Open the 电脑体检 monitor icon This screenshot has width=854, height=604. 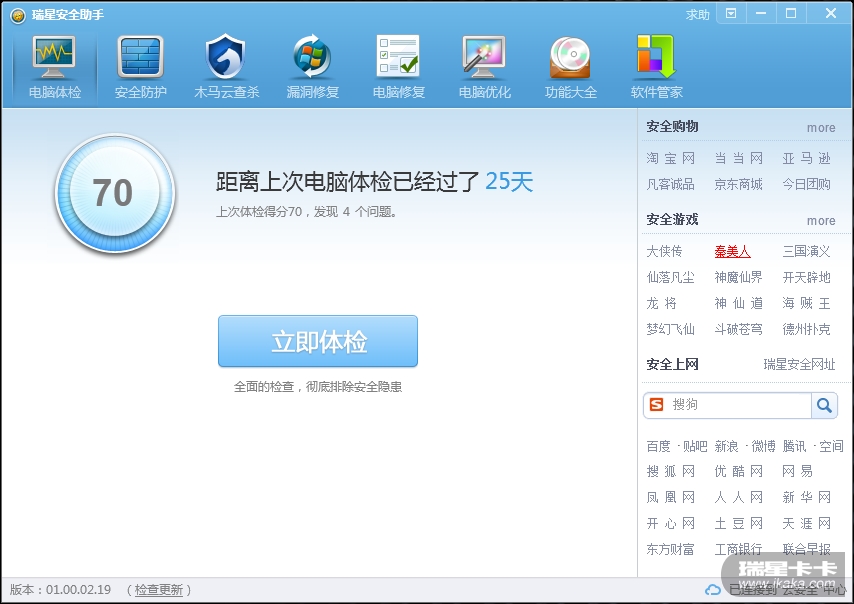(x=54, y=57)
